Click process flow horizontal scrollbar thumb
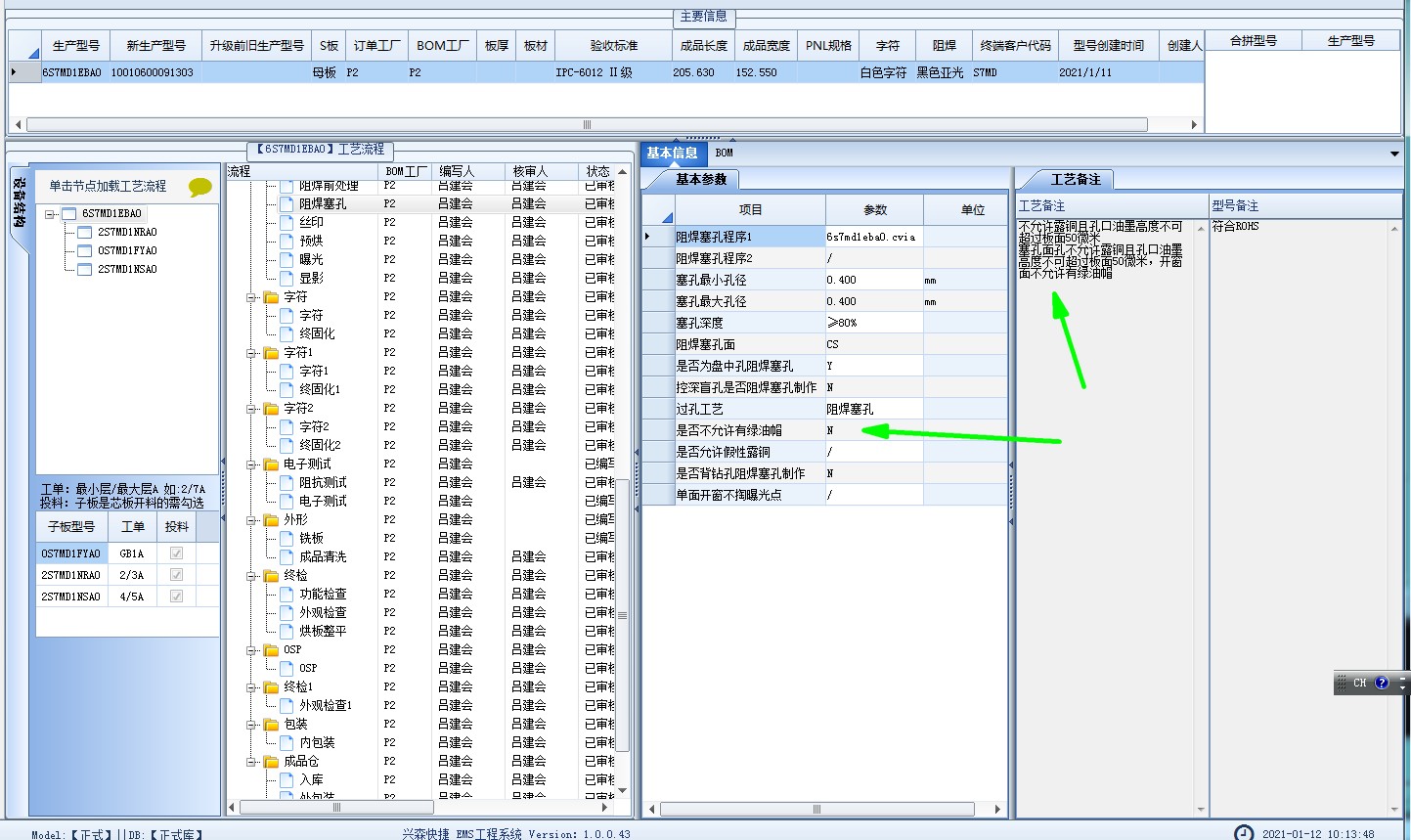Viewport: 1411px width, 840px height. [x=337, y=808]
